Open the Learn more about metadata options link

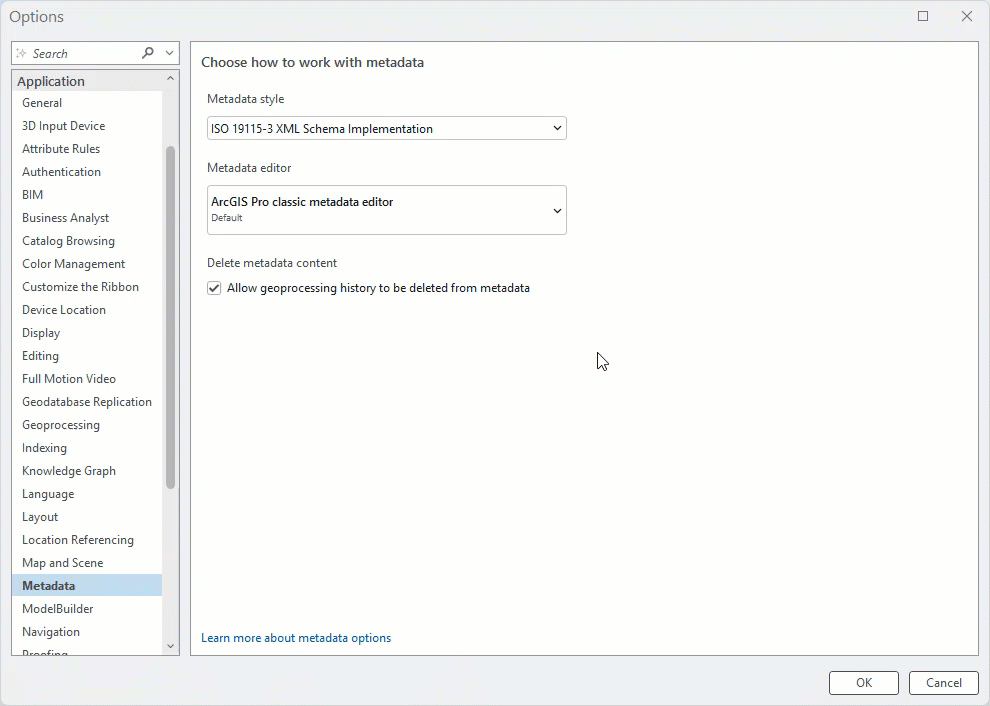coord(296,637)
